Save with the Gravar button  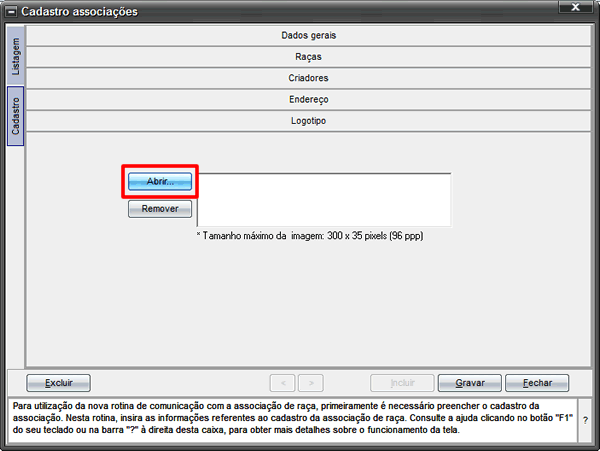pos(470,383)
